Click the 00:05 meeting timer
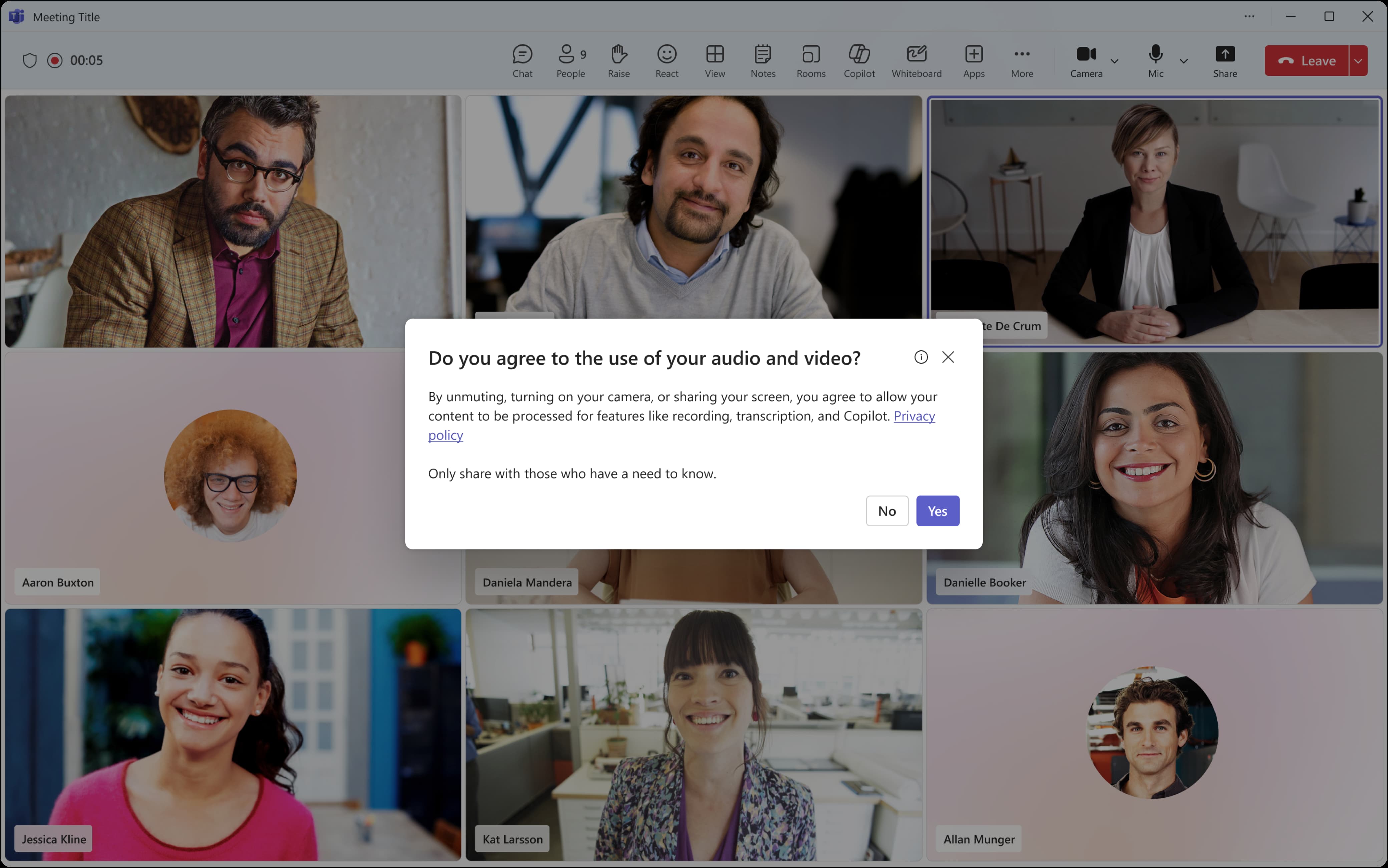The image size is (1388, 868). [86, 60]
